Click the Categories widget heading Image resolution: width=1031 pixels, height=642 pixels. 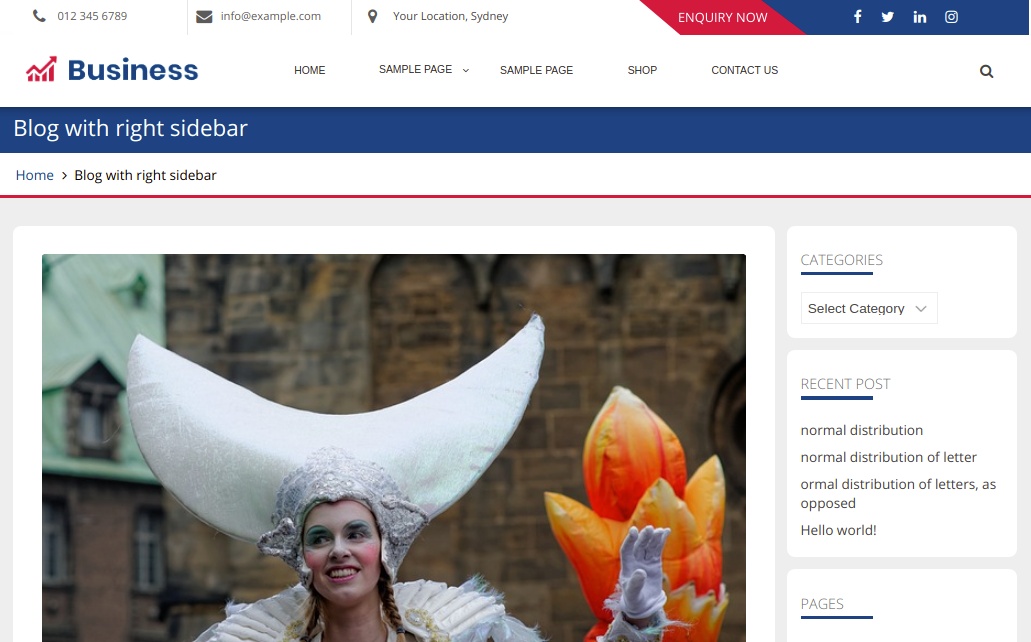[x=842, y=260]
